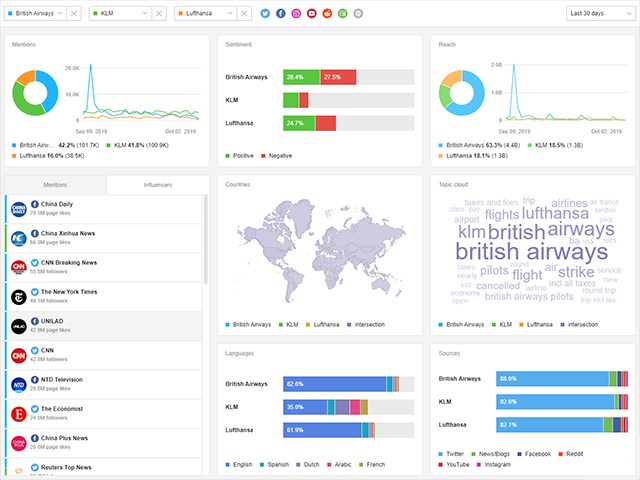Viewport: 640px width, 480px height.
Task: Click the world map in Countries
Action: click(321, 250)
